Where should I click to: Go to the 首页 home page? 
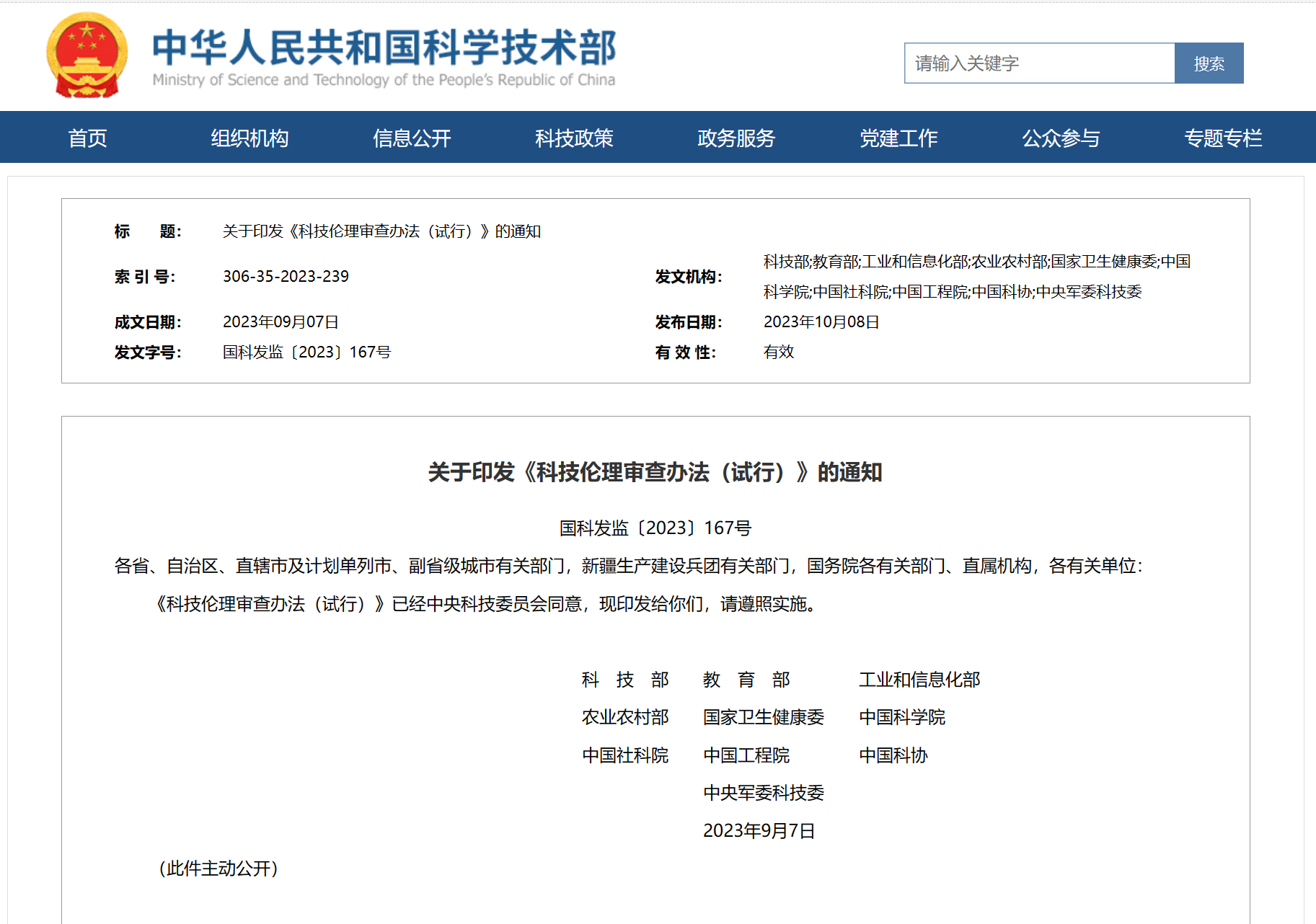pyautogui.click(x=87, y=138)
